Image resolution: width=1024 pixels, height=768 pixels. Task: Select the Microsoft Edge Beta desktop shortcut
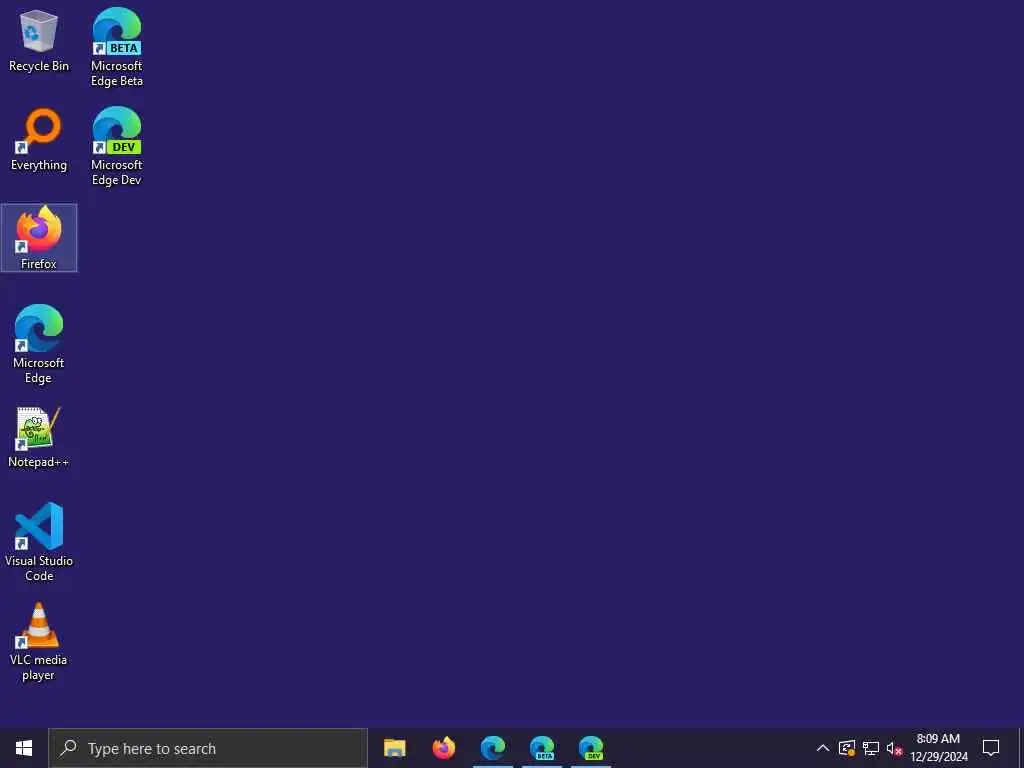tap(117, 48)
